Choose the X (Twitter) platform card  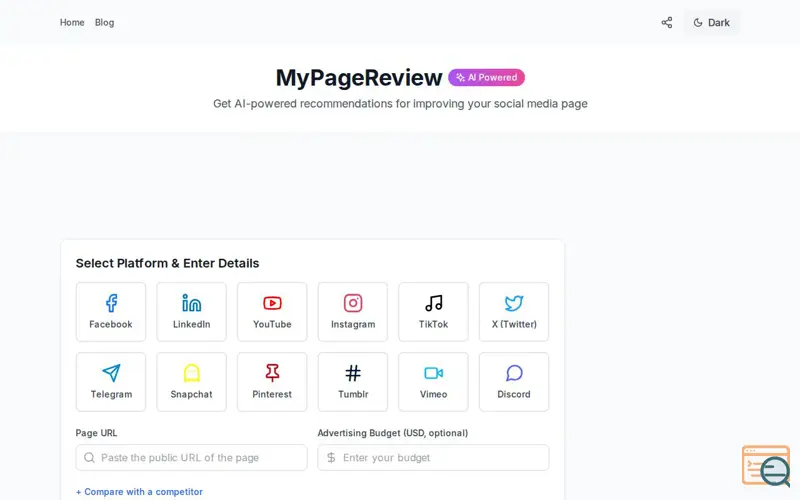(514, 312)
